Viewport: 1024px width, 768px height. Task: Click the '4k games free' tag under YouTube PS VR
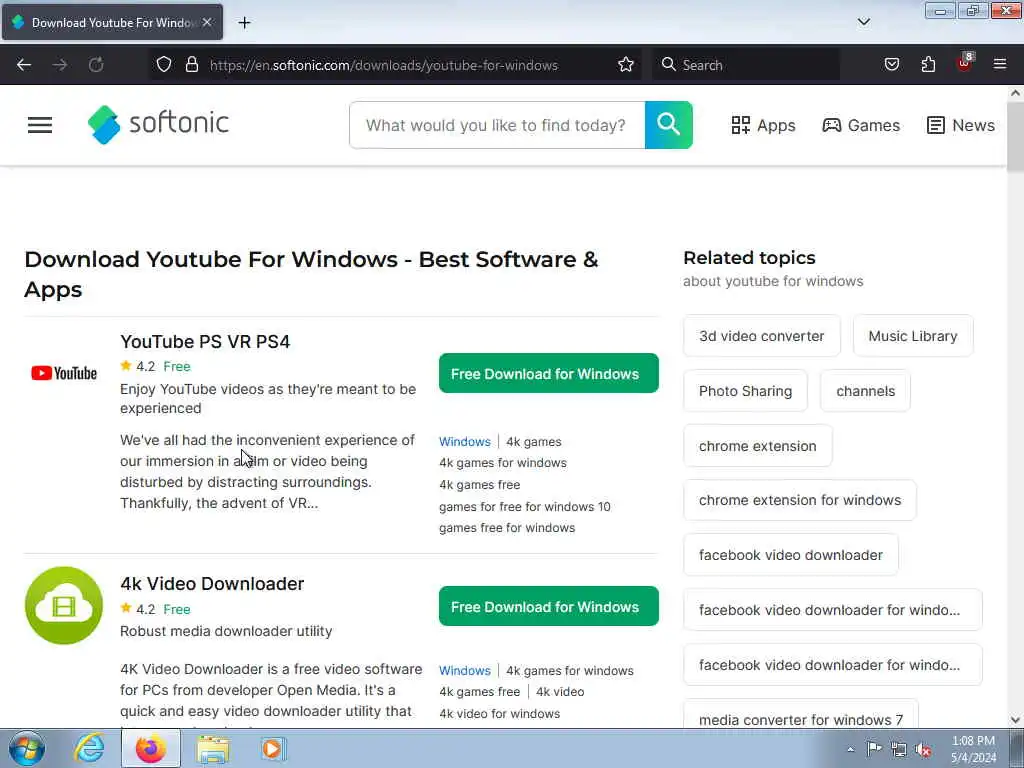pos(479,485)
